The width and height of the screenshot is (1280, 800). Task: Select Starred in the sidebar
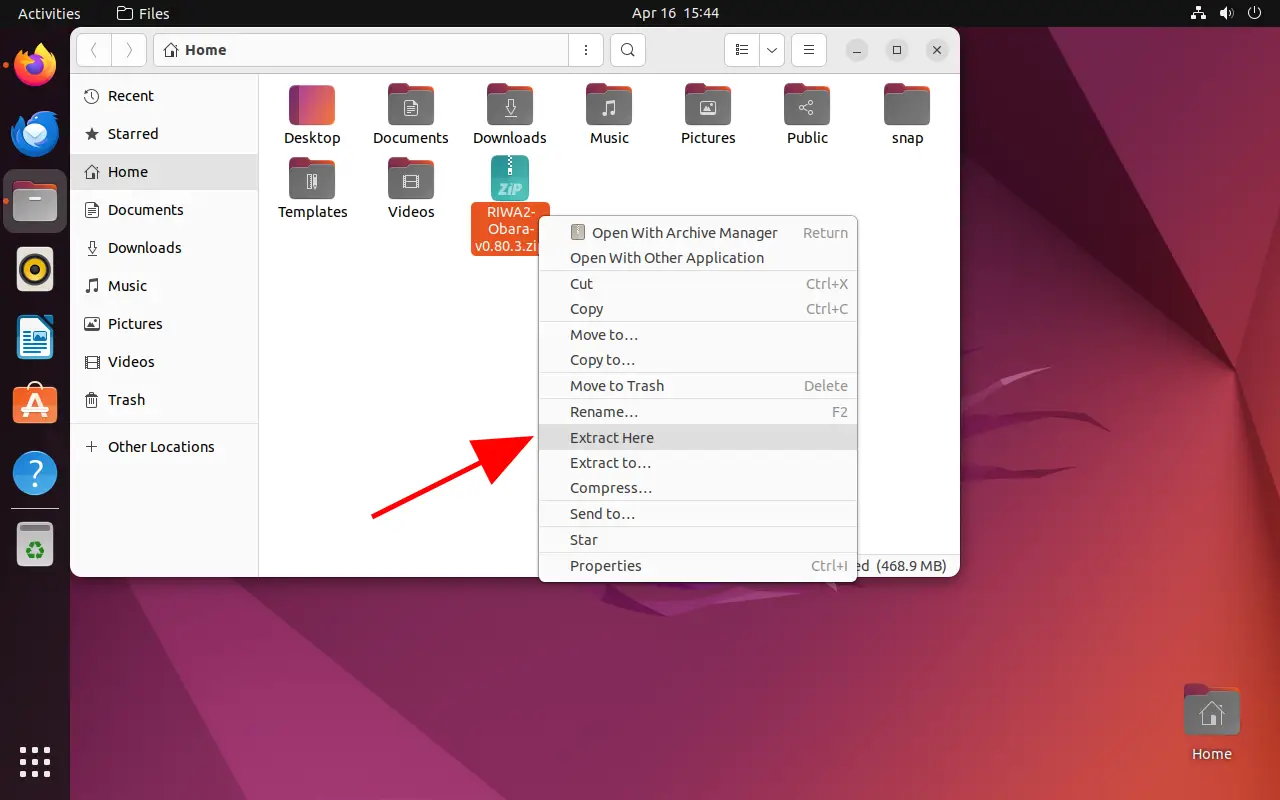pos(132,134)
